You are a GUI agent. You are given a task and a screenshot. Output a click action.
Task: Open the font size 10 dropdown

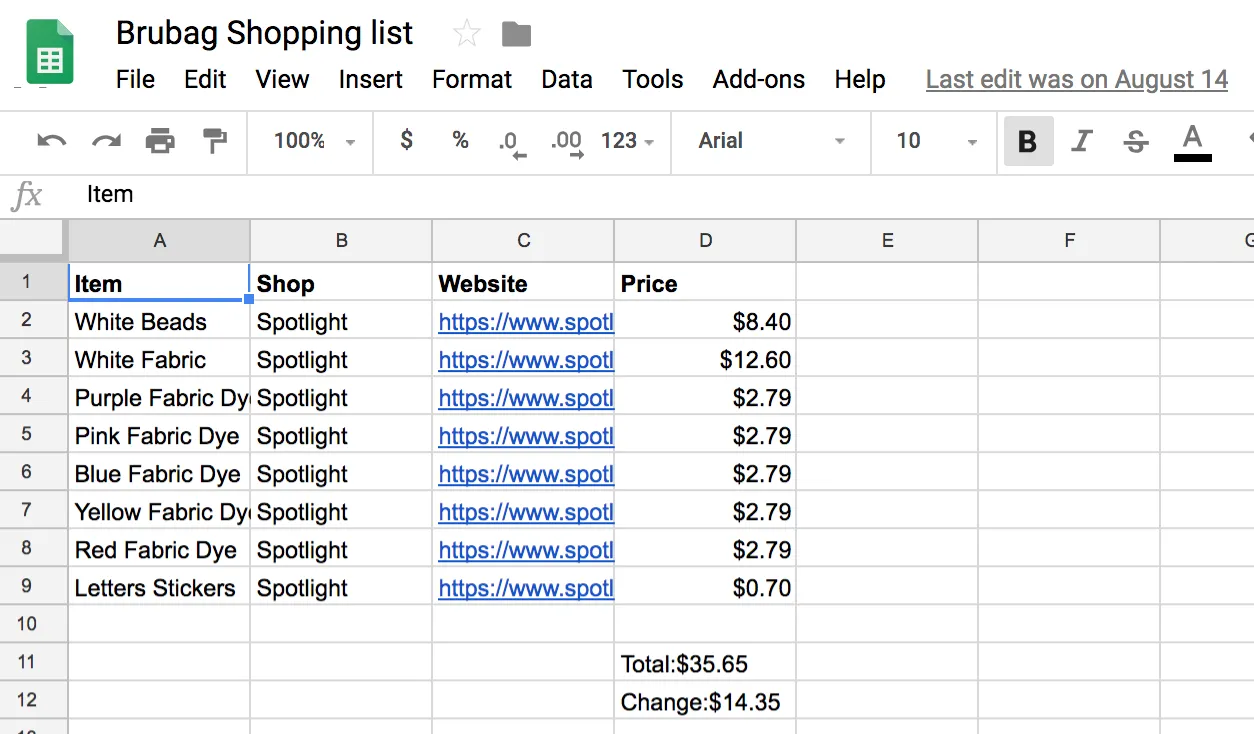coord(936,141)
